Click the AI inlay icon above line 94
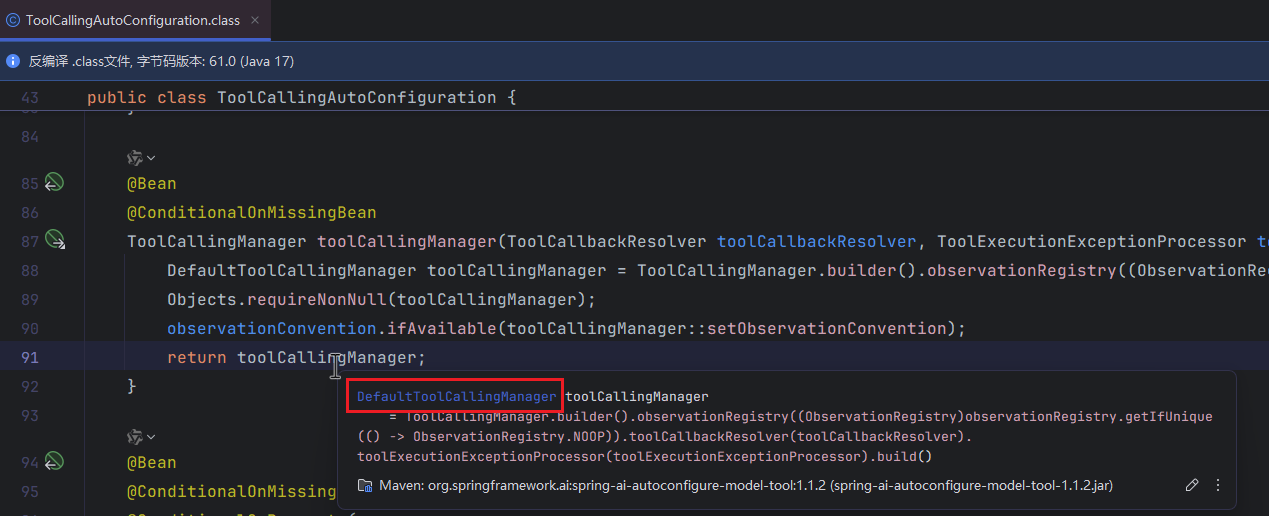The height and width of the screenshot is (516, 1269). click(134, 437)
